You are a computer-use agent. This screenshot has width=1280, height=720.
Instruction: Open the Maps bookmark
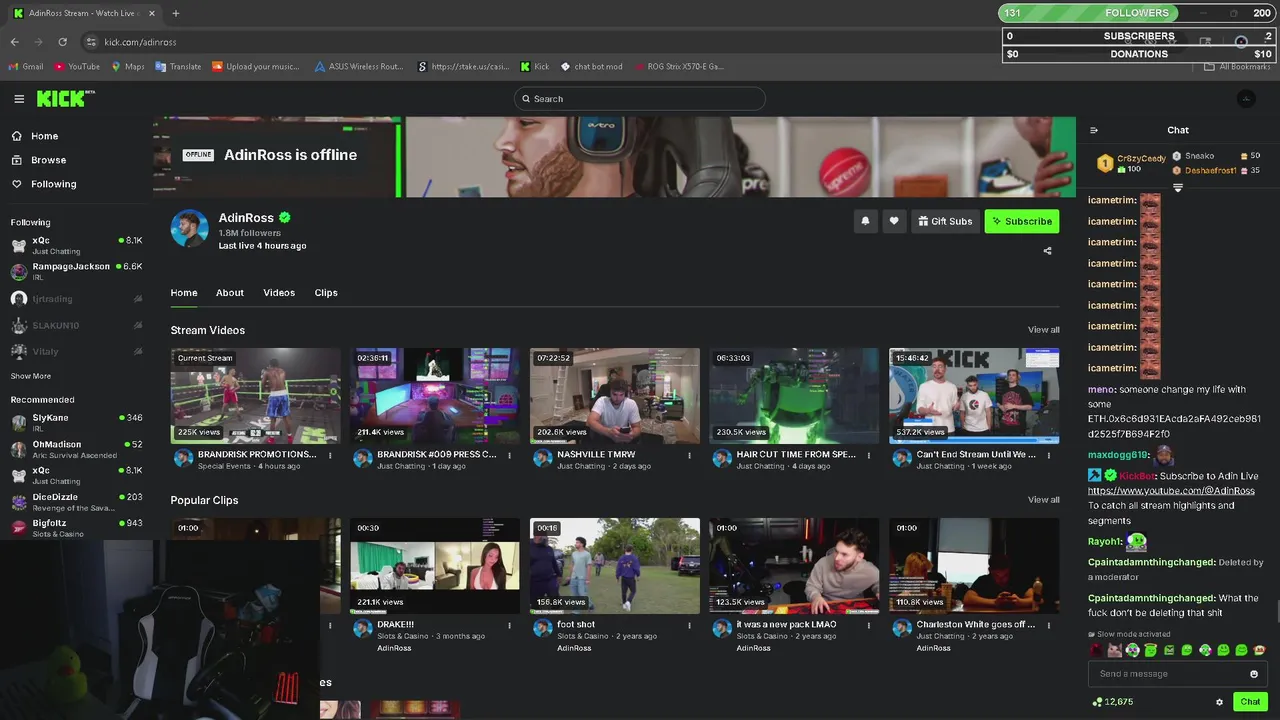(128, 67)
